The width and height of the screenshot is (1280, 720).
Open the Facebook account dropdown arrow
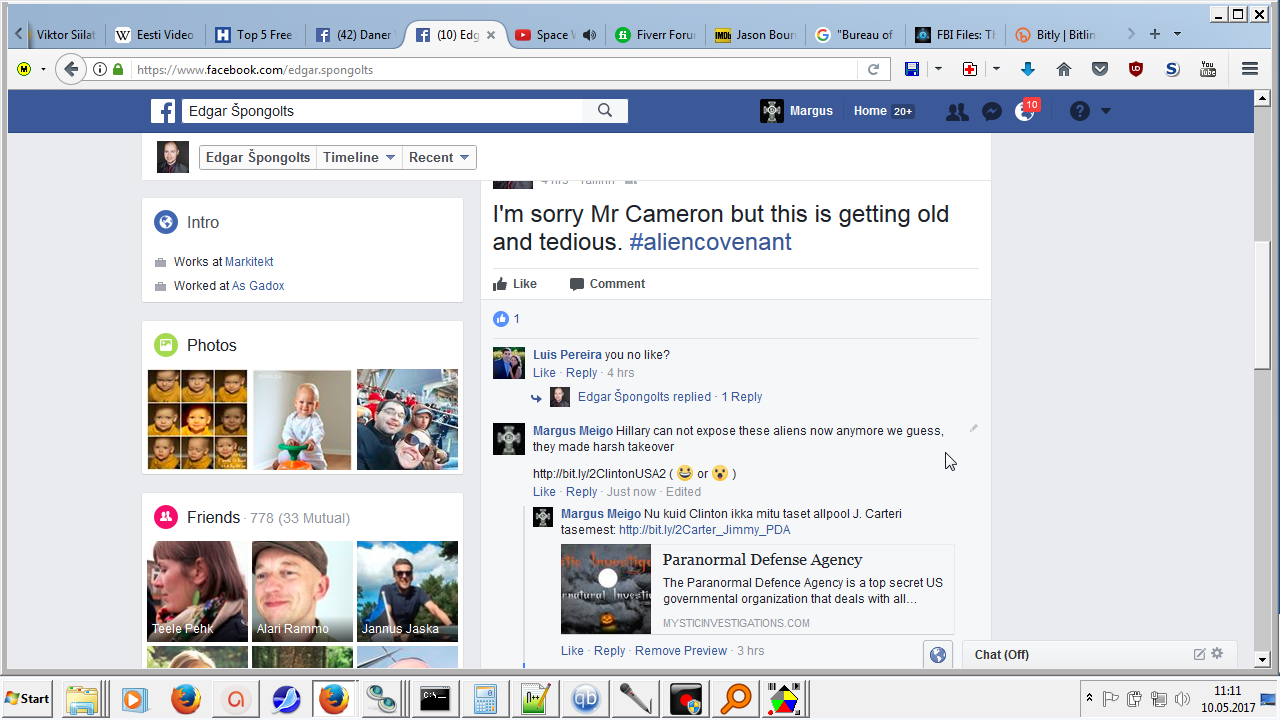pos(1106,111)
